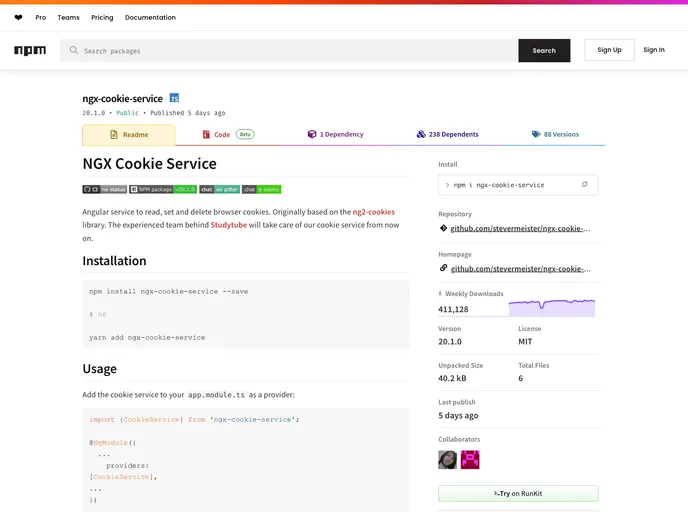Click the Usage heading
Image resolution: width=688 pixels, height=512 pixels.
[x=100, y=369]
